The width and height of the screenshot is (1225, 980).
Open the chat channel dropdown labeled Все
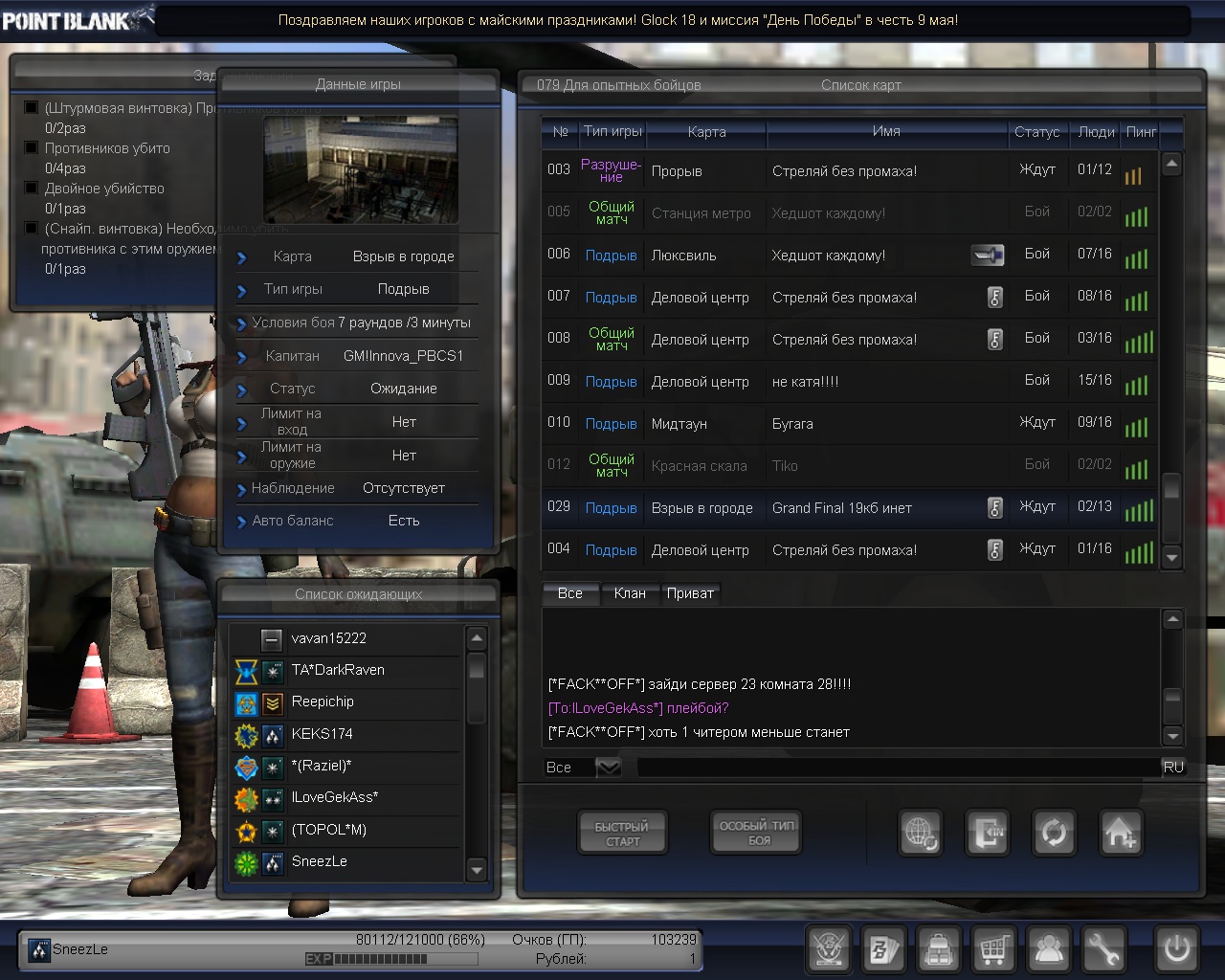point(609,768)
